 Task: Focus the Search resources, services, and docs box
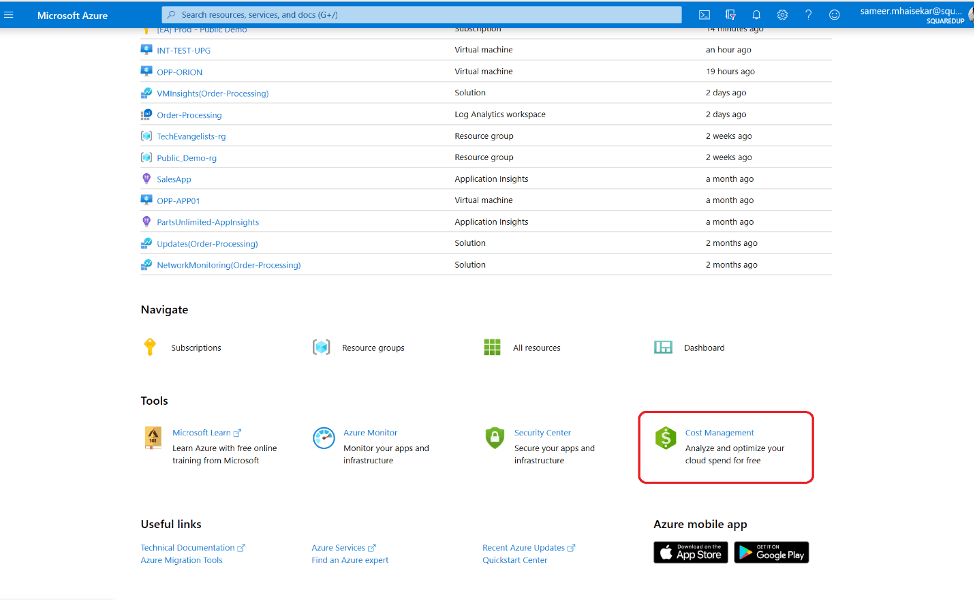coord(421,15)
